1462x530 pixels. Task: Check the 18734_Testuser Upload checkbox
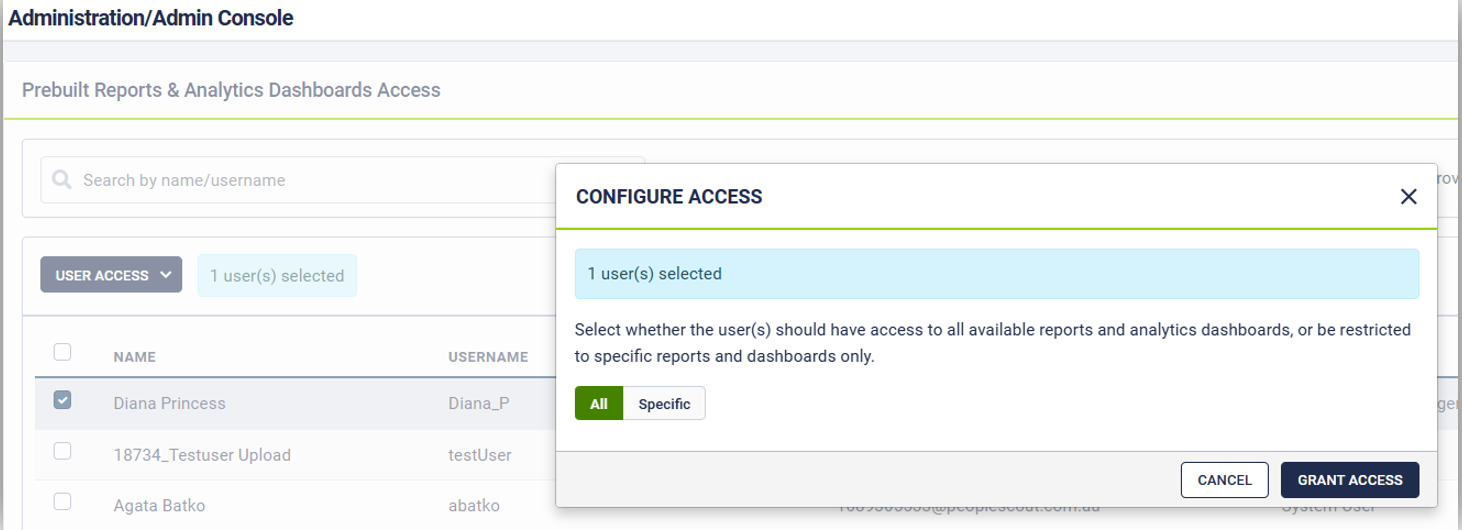coord(62,451)
